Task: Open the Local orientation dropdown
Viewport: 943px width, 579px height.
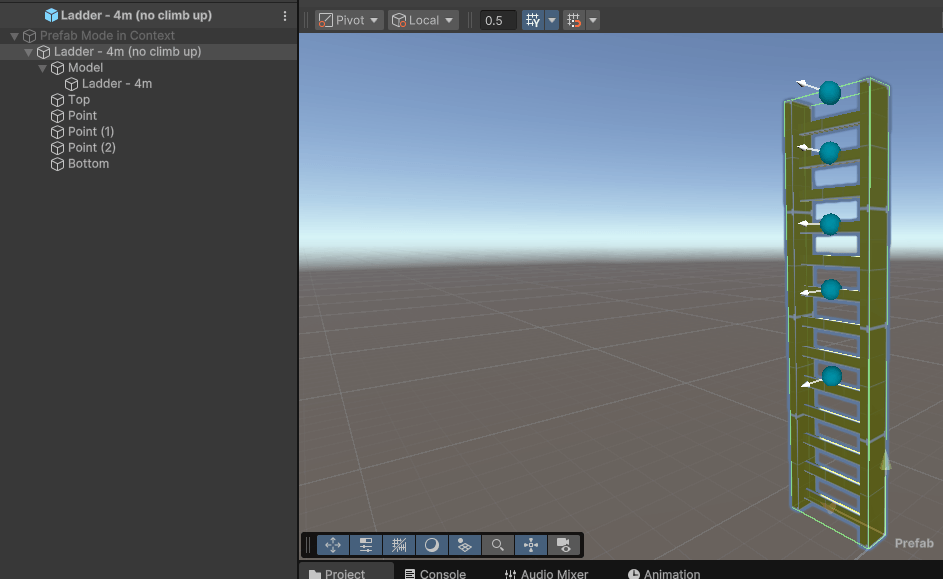Action: click(423, 20)
